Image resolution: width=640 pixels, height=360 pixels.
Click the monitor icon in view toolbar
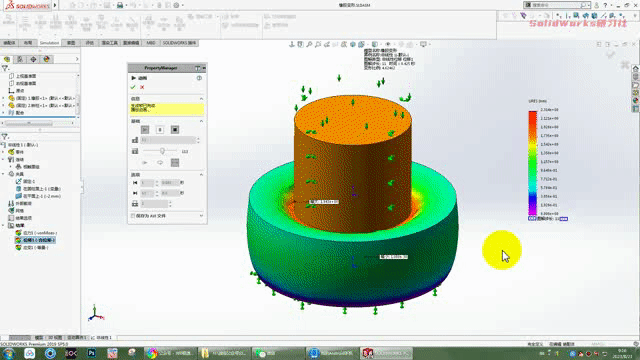click(x=423, y=44)
